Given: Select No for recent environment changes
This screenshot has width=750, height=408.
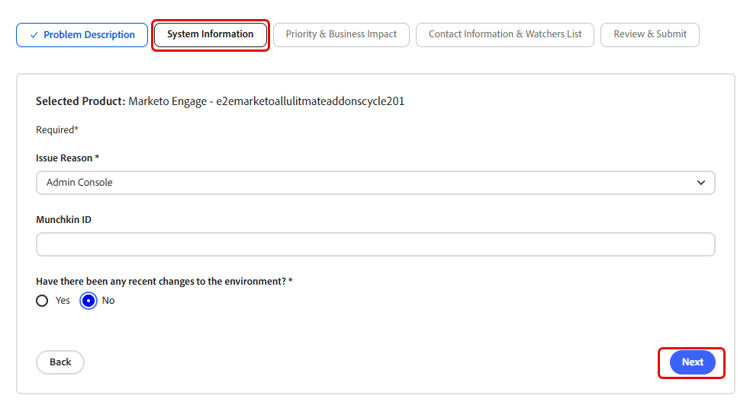Looking at the screenshot, I should (88, 300).
